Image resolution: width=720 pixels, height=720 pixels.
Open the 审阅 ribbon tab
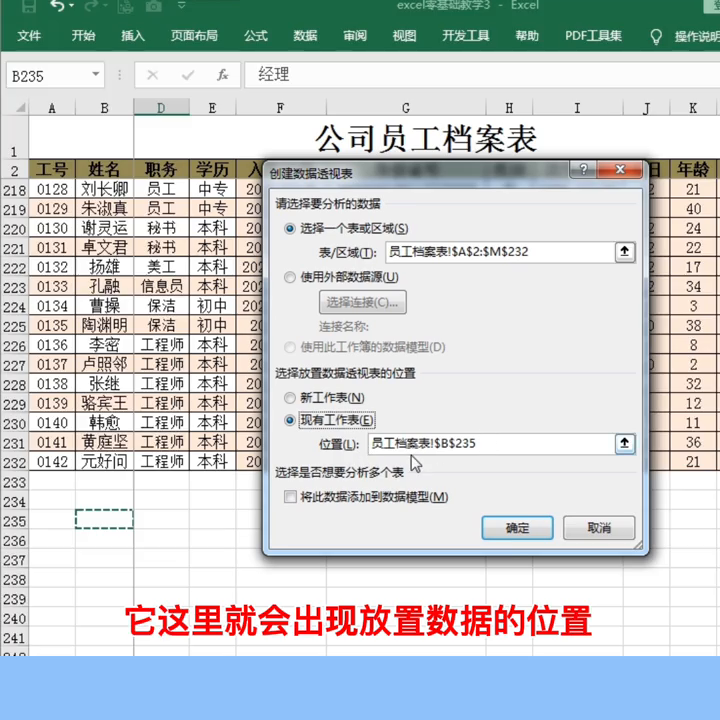pyautogui.click(x=355, y=36)
